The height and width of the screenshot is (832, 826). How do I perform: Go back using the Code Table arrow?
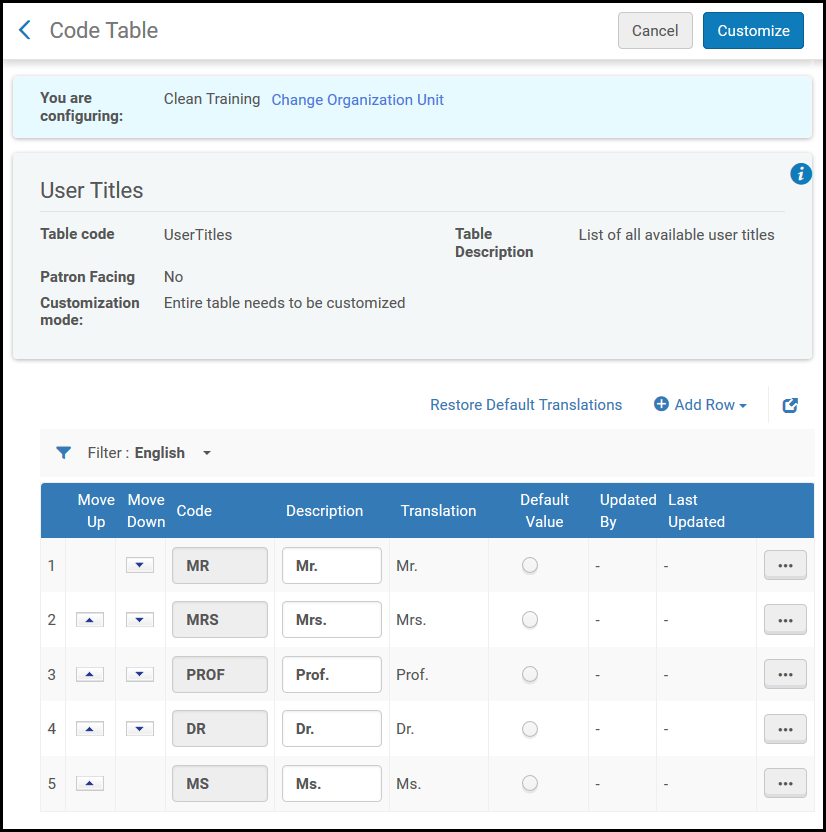coord(25,30)
